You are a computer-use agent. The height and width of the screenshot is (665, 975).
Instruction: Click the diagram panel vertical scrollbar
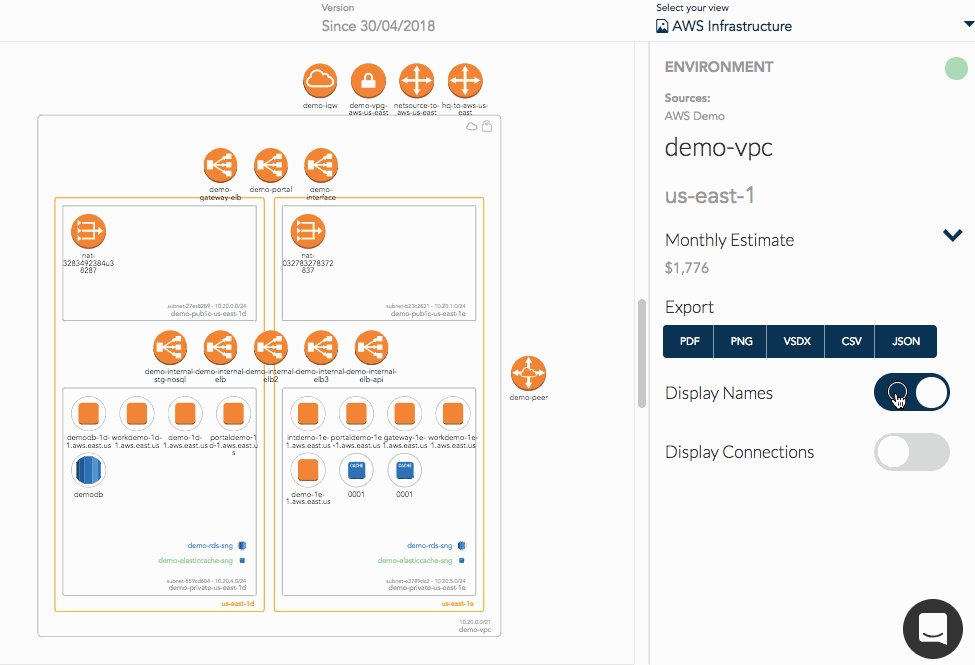(x=642, y=353)
